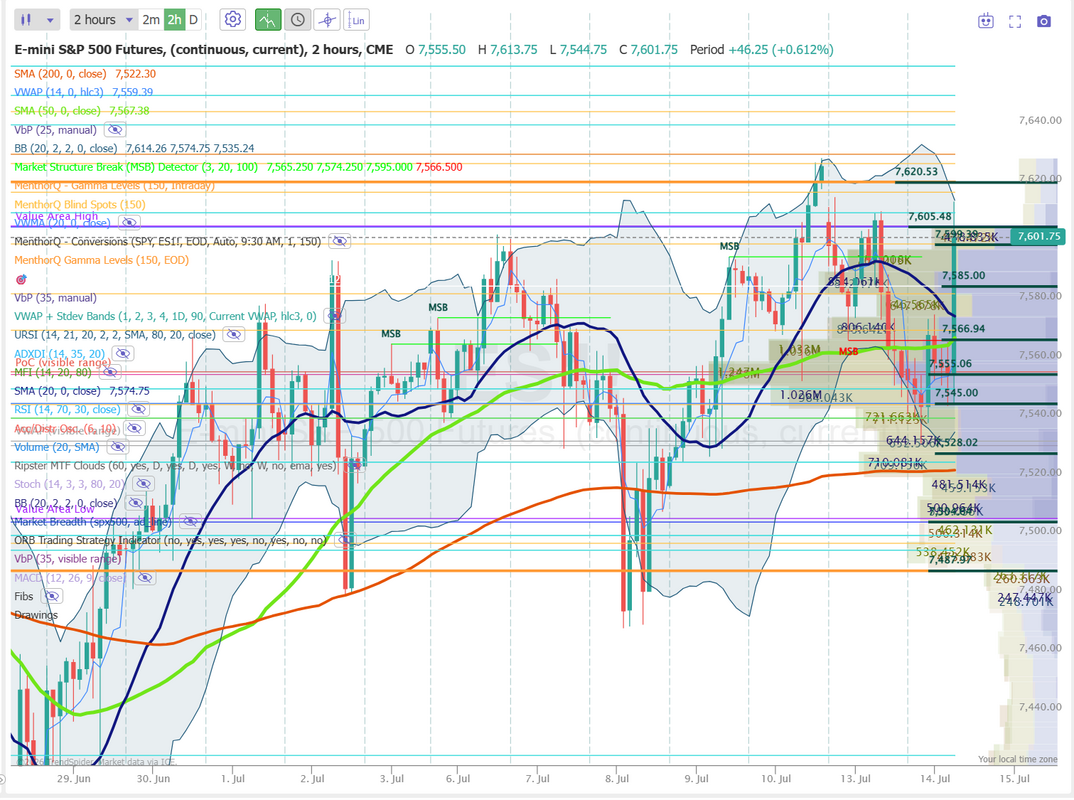The image size is (1074, 800).
Task: Select the D daily timeframe tab
Action: [x=194, y=20]
